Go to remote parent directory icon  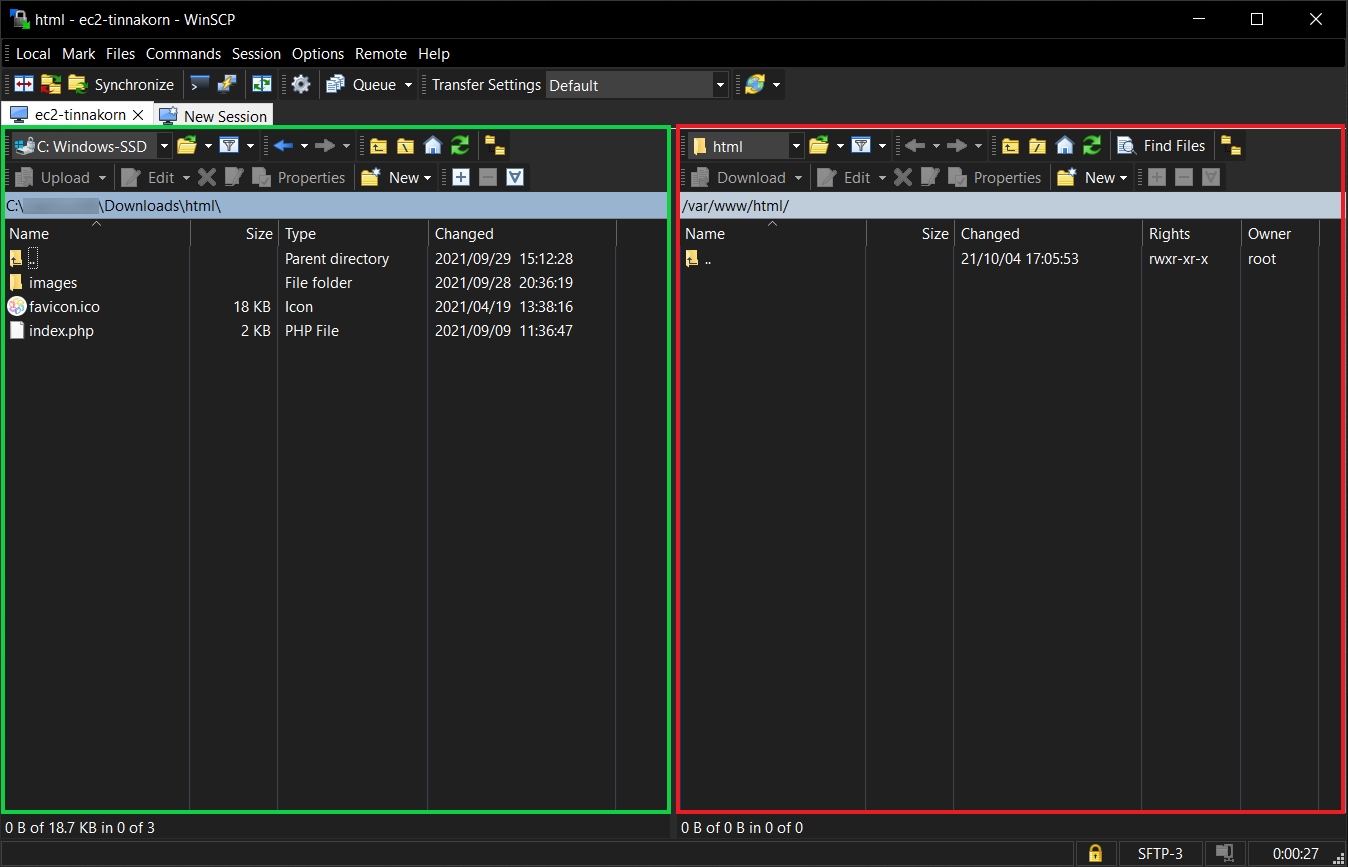tap(1010, 146)
